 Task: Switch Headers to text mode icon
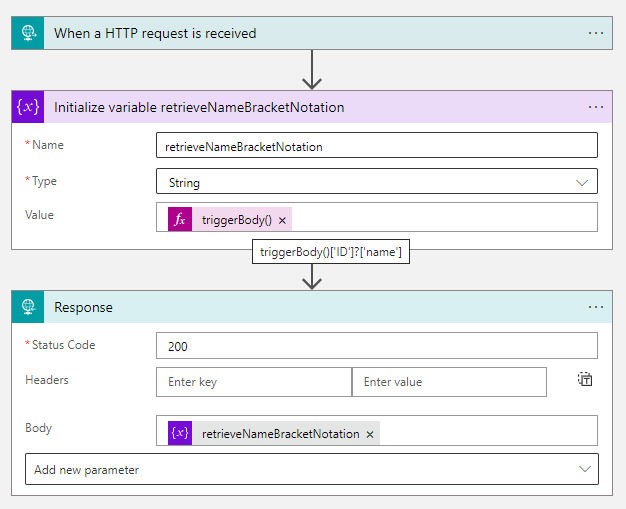585,379
